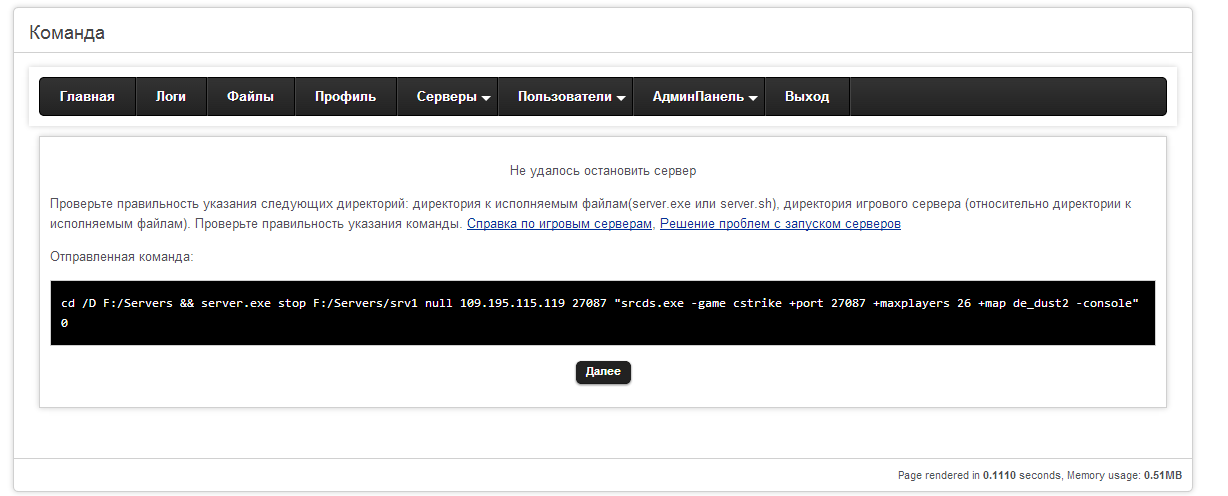Open the Логи section
This screenshot has width=1228, height=496.
[171, 97]
